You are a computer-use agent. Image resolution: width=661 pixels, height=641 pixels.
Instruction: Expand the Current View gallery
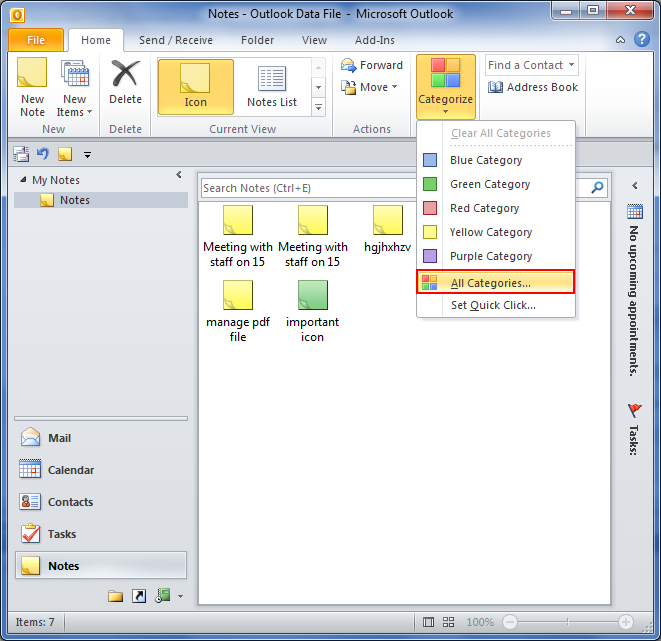pyautogui.click(x=319, y=107)
